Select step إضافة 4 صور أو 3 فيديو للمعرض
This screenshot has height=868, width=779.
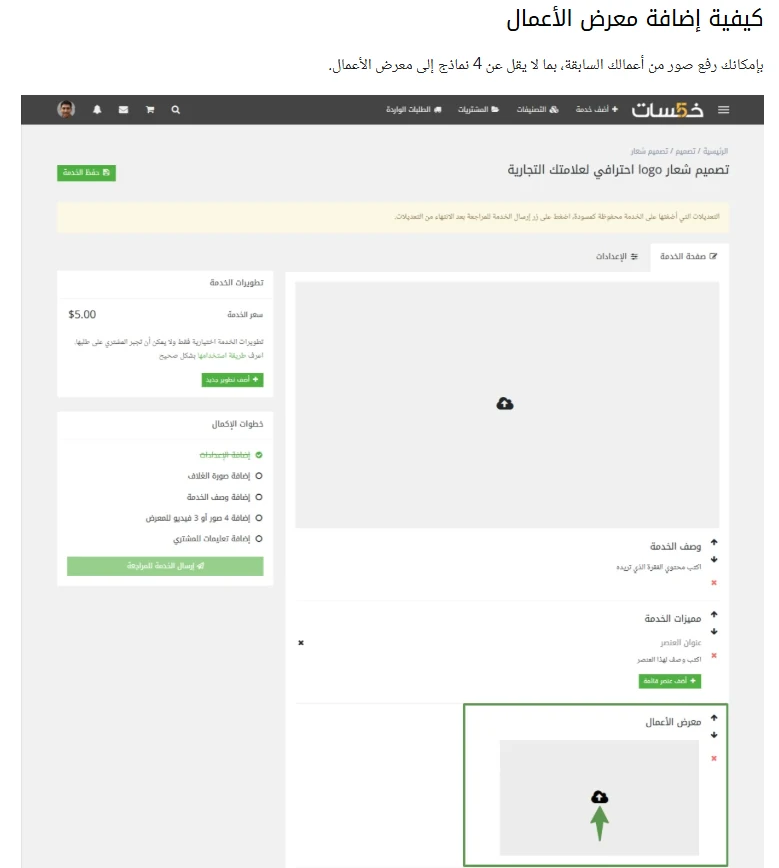point(204,518)
